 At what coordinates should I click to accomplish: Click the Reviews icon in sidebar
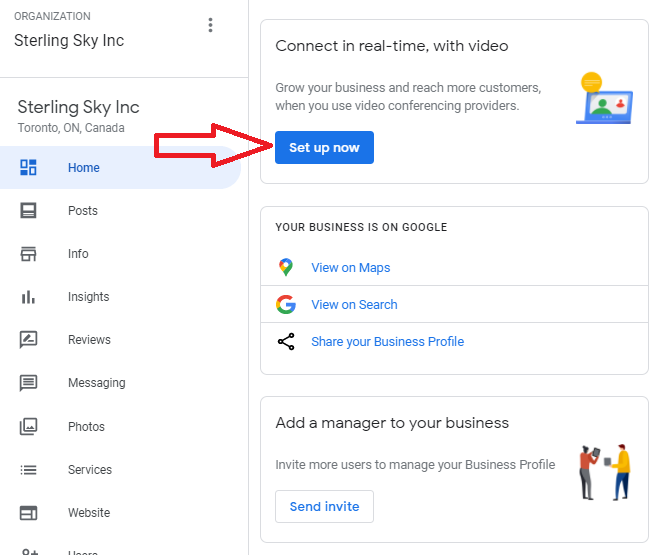[x=28, y=340]
